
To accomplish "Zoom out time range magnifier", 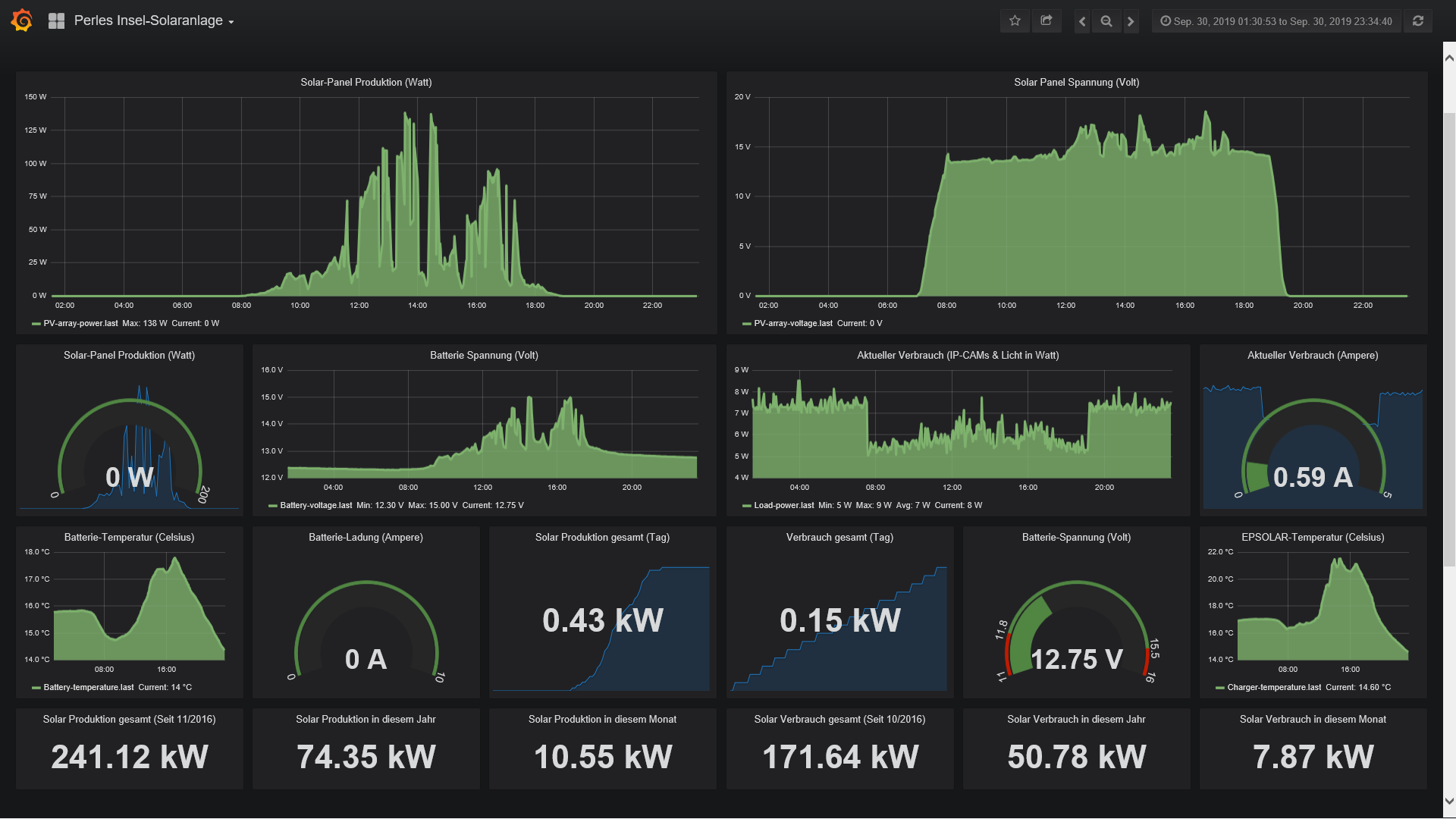I will tap(1106, 21).
